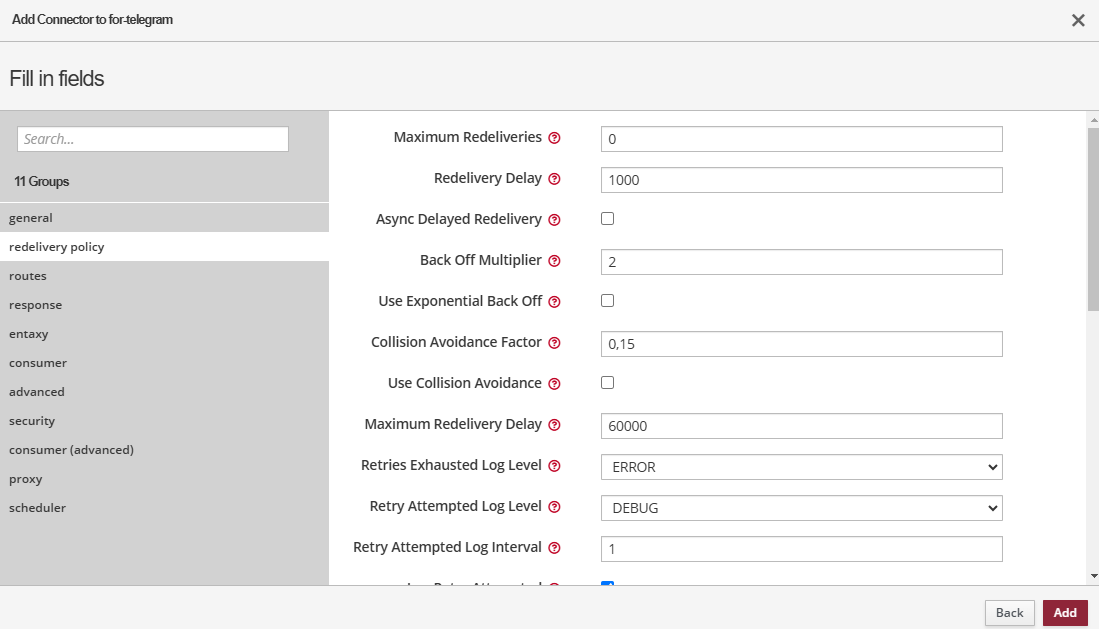Focus the groups Search field

point(153,139)
